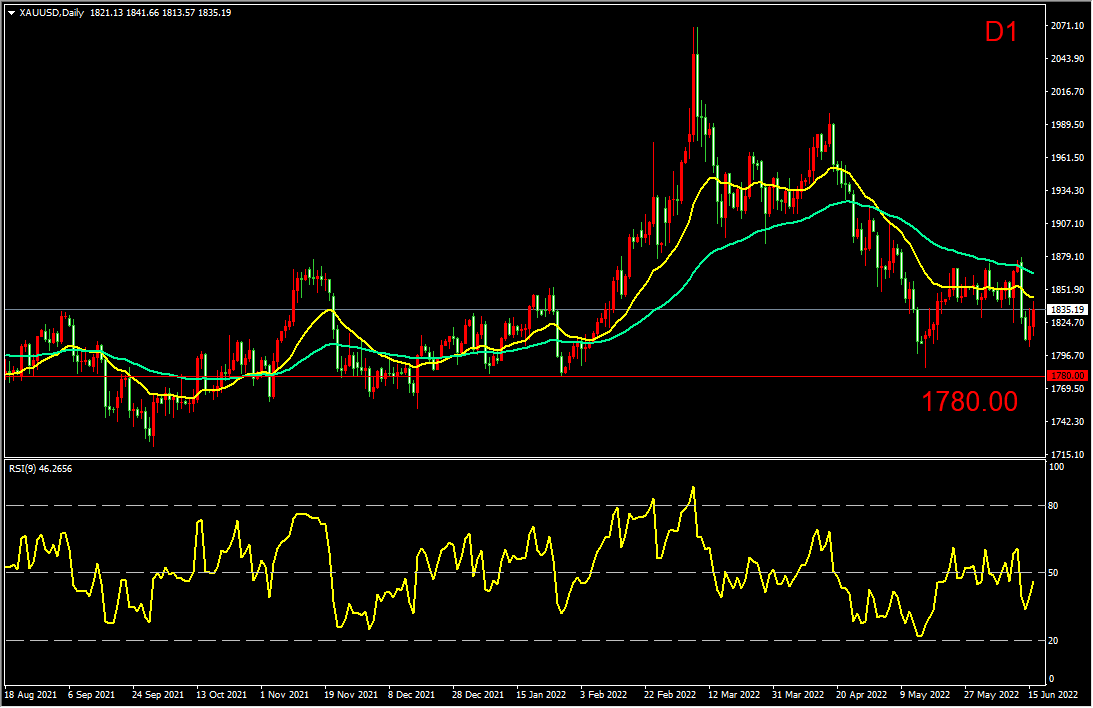Screen dimensions: 1093x708
Task: Select the XAUUSD,Daily chart title text
Action: [52, 13]
